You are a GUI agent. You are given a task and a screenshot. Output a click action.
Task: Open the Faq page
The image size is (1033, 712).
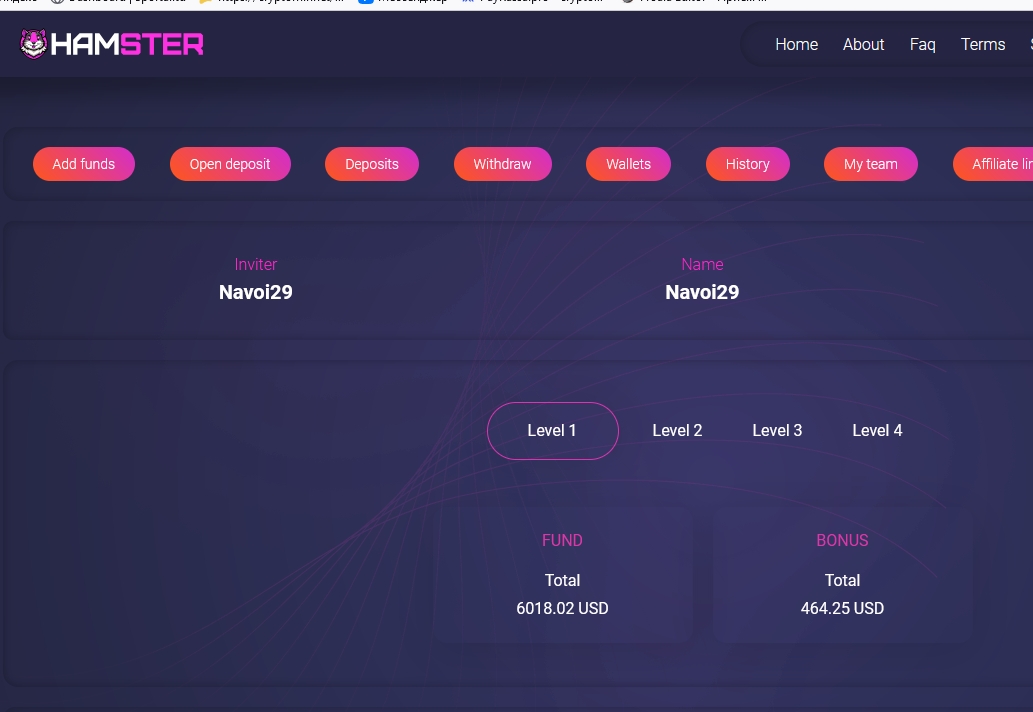[922, 44]
